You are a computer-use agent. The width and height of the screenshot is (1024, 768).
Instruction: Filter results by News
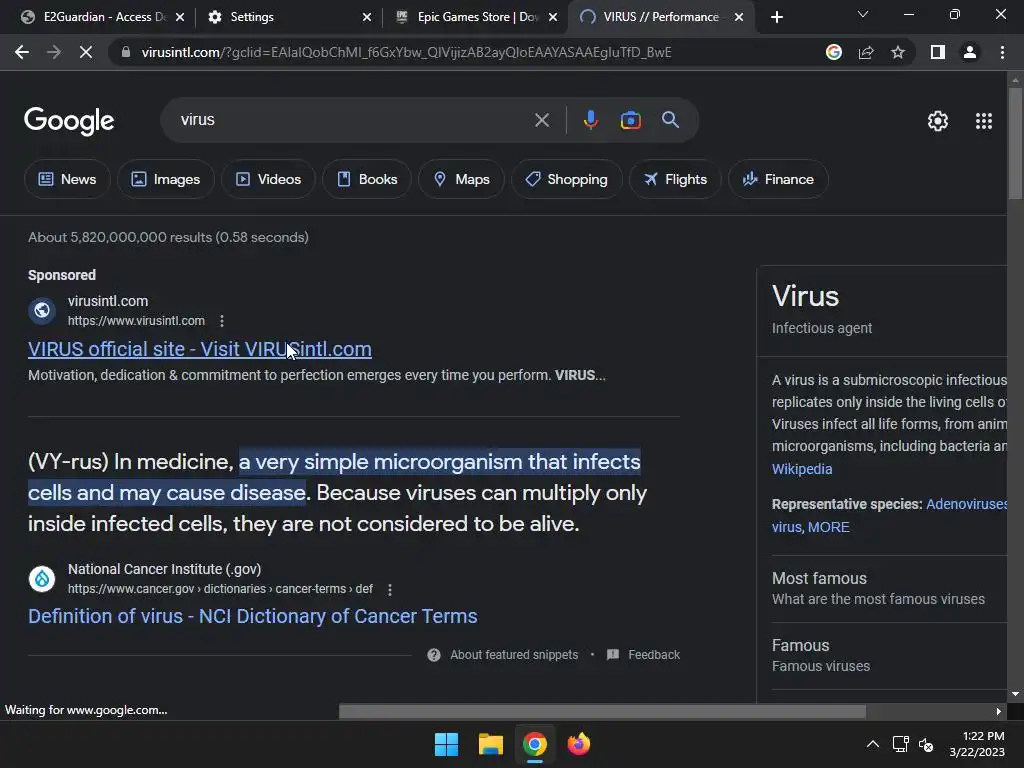[67, 179]
